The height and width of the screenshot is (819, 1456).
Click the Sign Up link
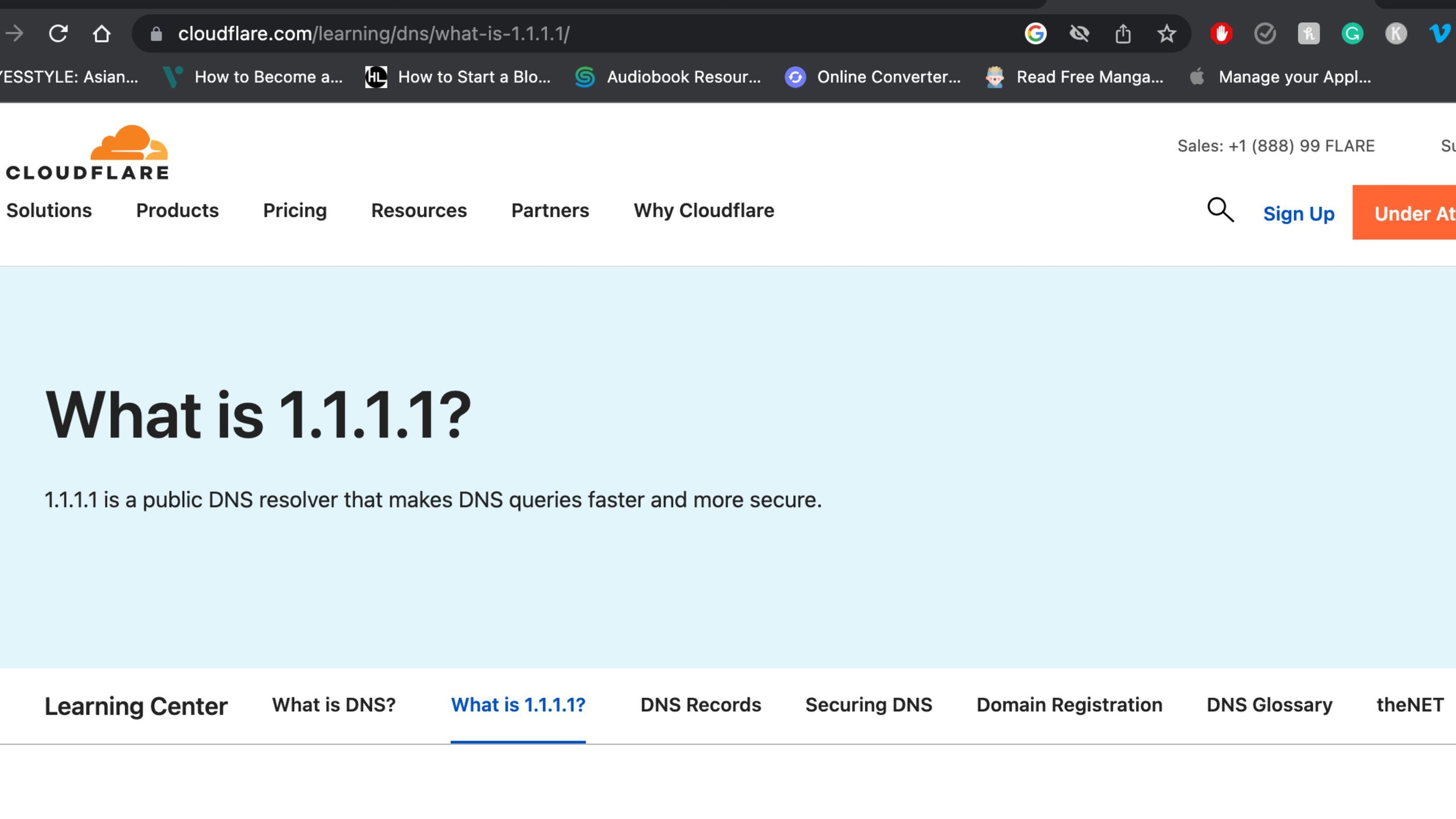click(1298, 214)
